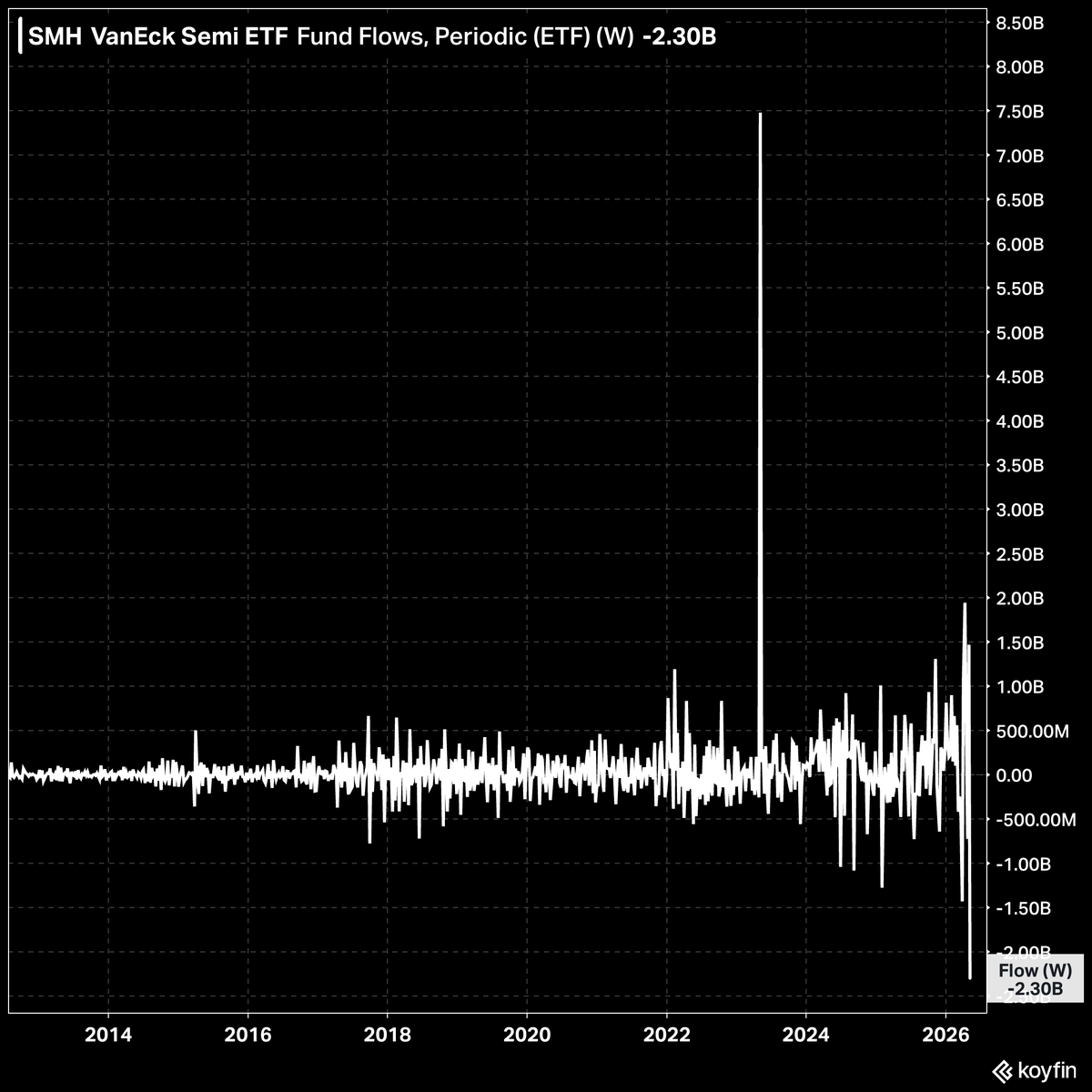Click the 2022 x-axis label
The width and height of the screenshot is (1092, 1092).
coord(667,1034)
